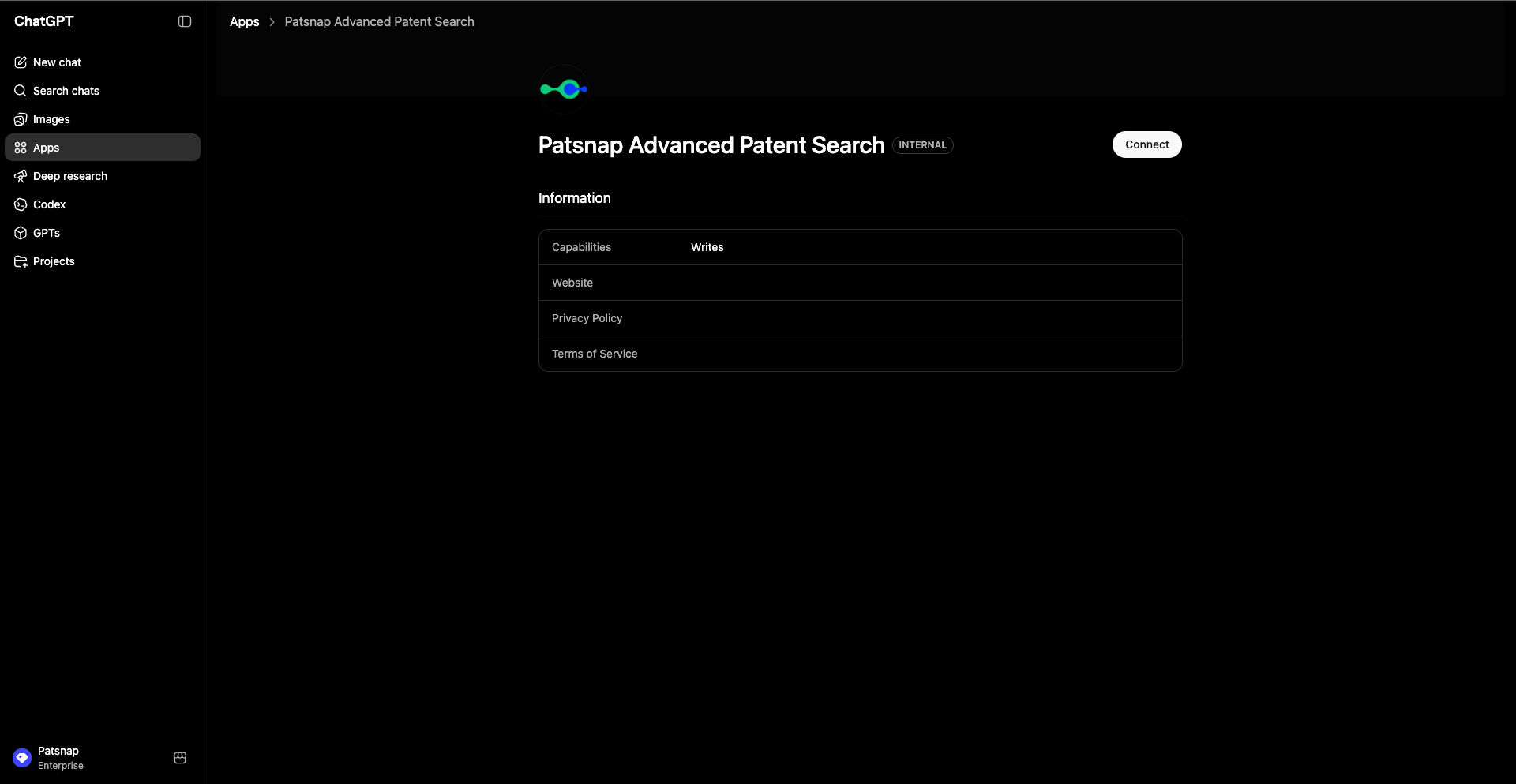Open the Terms of Service row
The image size is (1516, 784).
pyautogui.click(x=860, y=354)
